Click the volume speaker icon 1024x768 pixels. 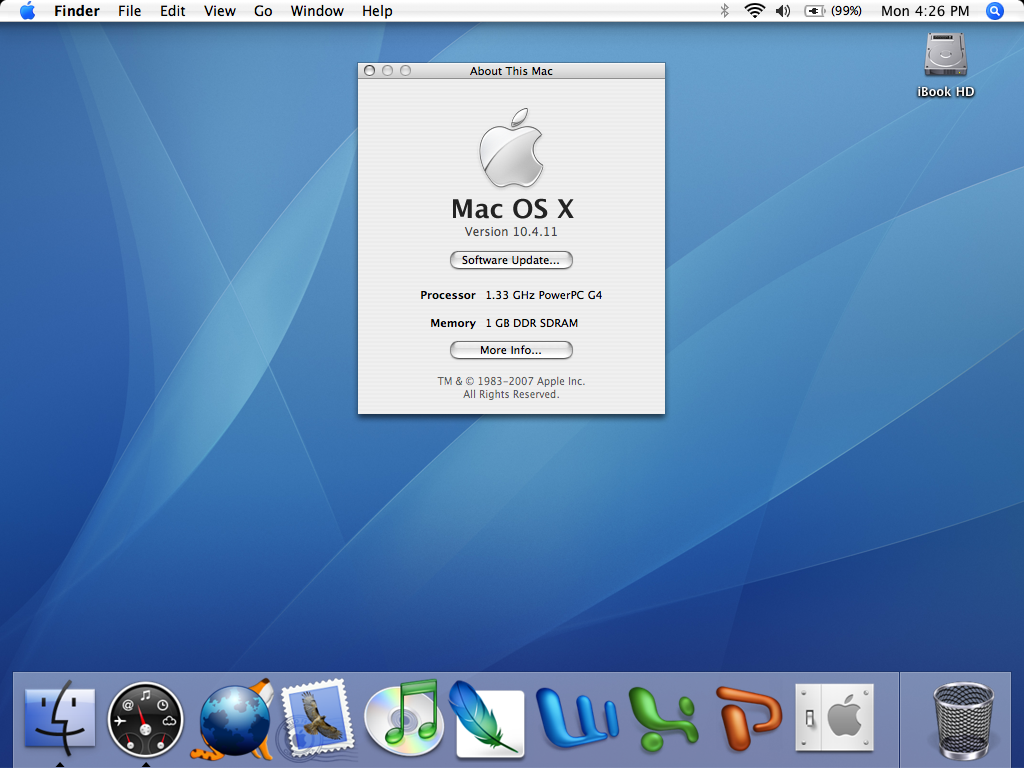point(783,11)
